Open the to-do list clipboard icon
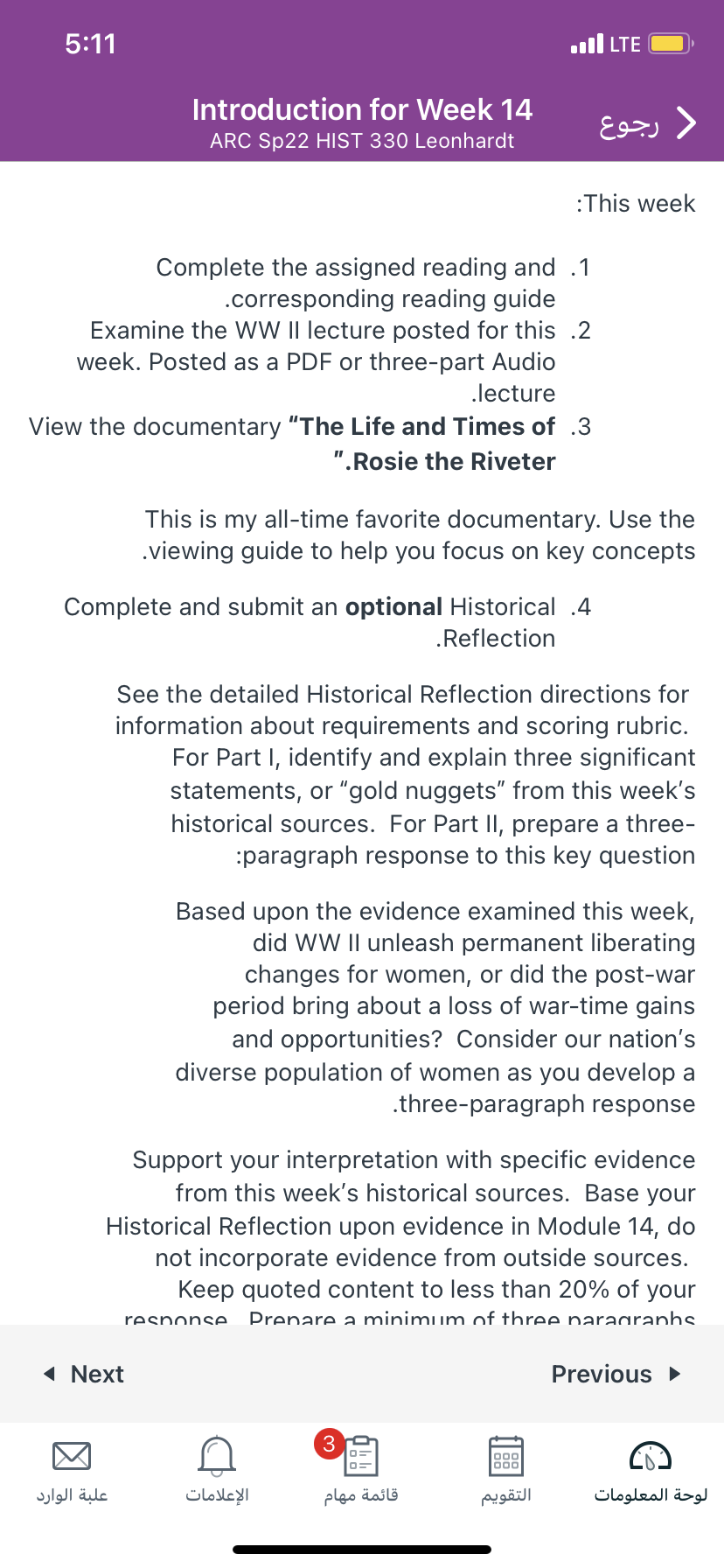Viewport: 724px width, 1568px height. [361, 1456]
